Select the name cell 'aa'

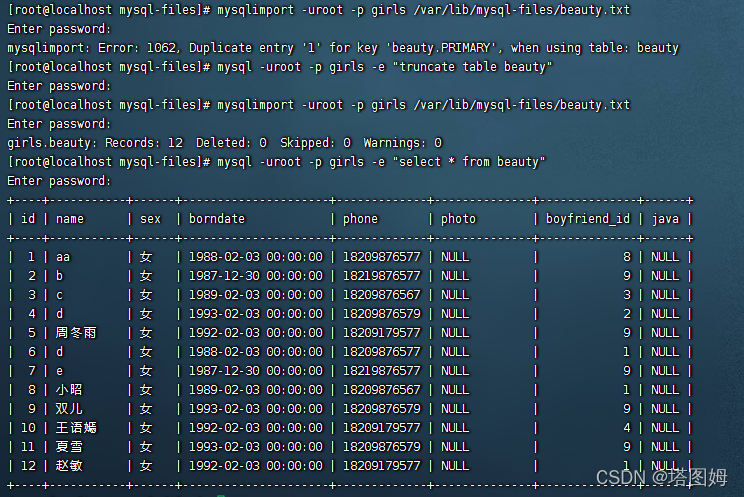tap(63, 257)
